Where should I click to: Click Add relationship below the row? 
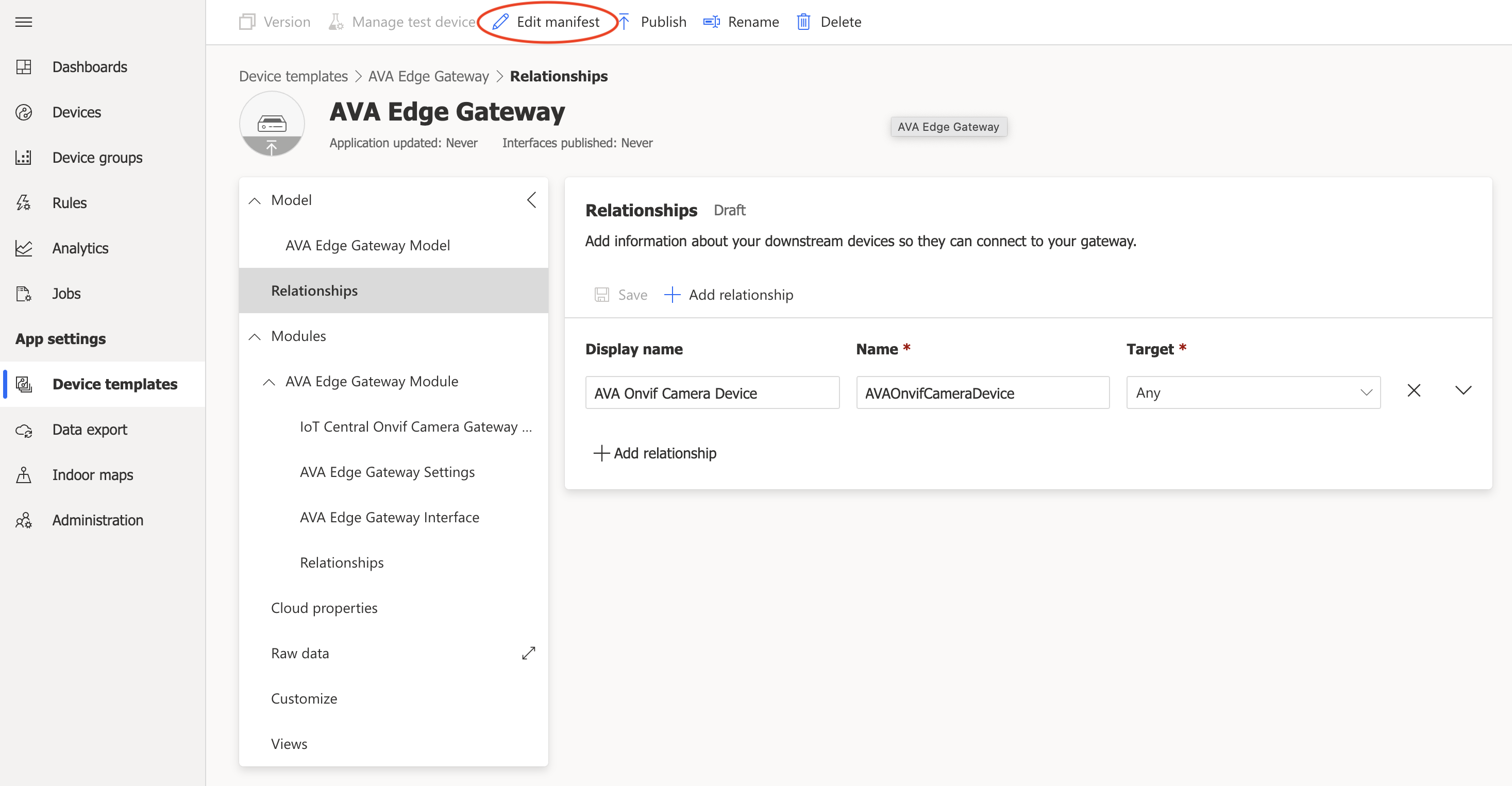point(655,453)
